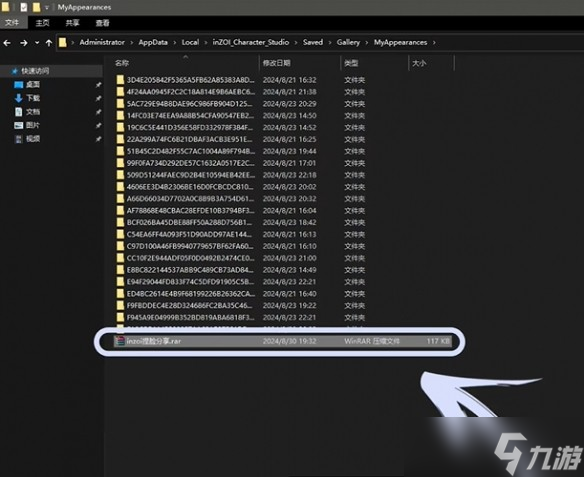The width and height of the screenshot is (584, 477).
Task: Expand chevron after AppData in breadcrumb
Action: 174,43
